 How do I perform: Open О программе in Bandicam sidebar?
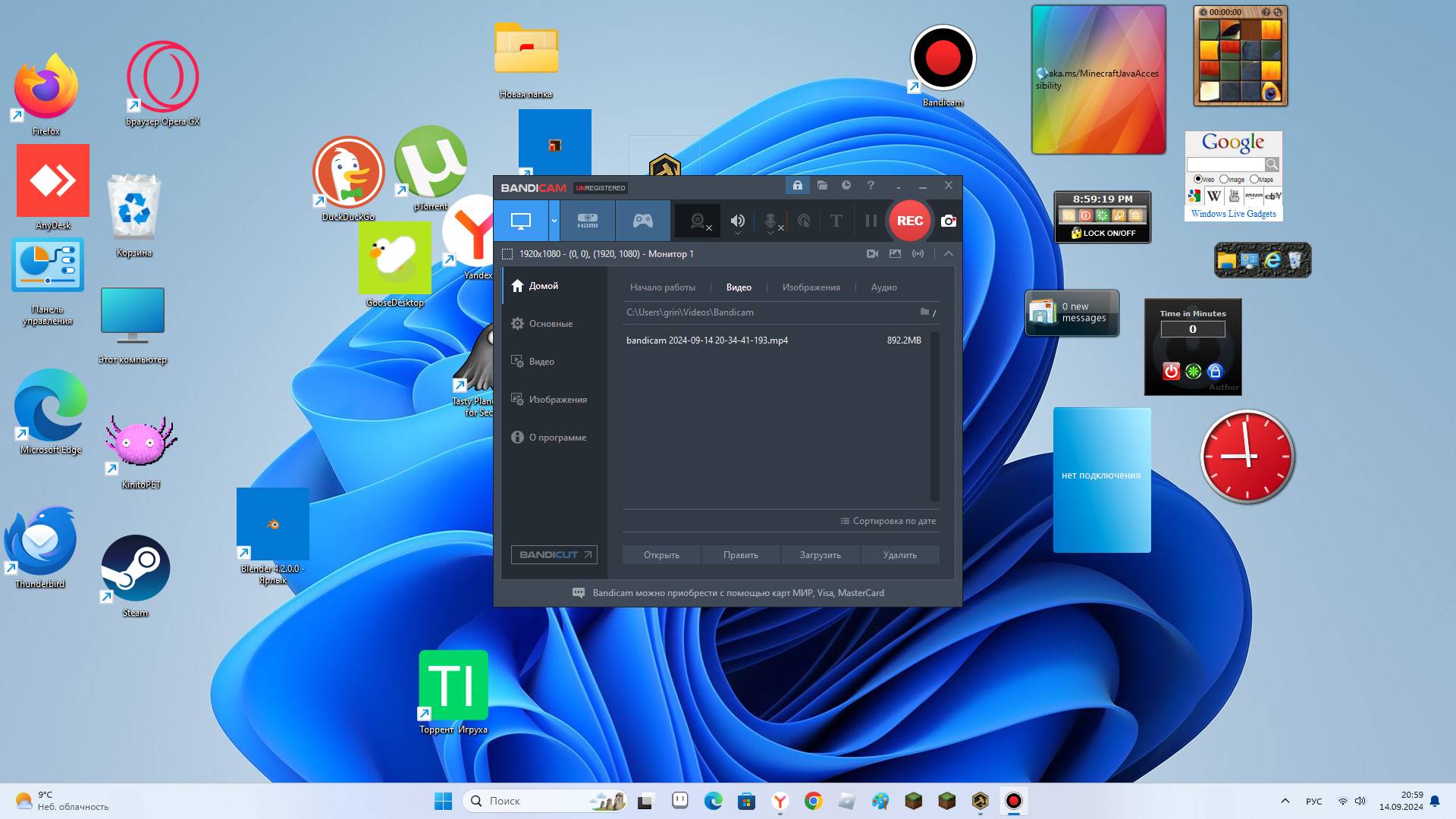click(x=554, y=438)
